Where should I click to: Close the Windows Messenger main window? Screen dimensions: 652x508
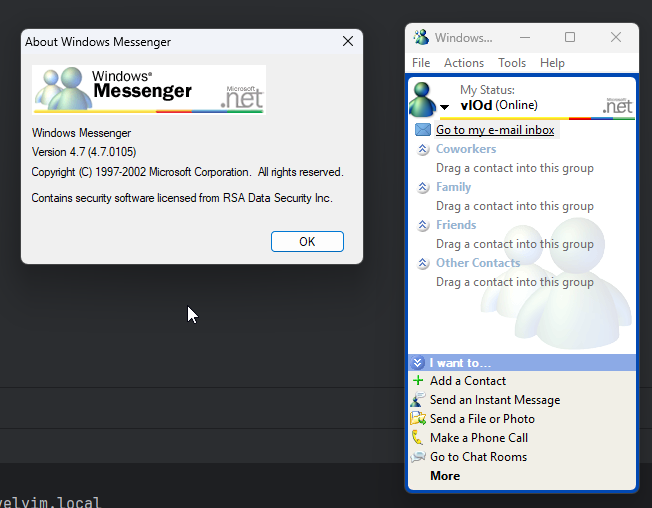pos(616,37)
